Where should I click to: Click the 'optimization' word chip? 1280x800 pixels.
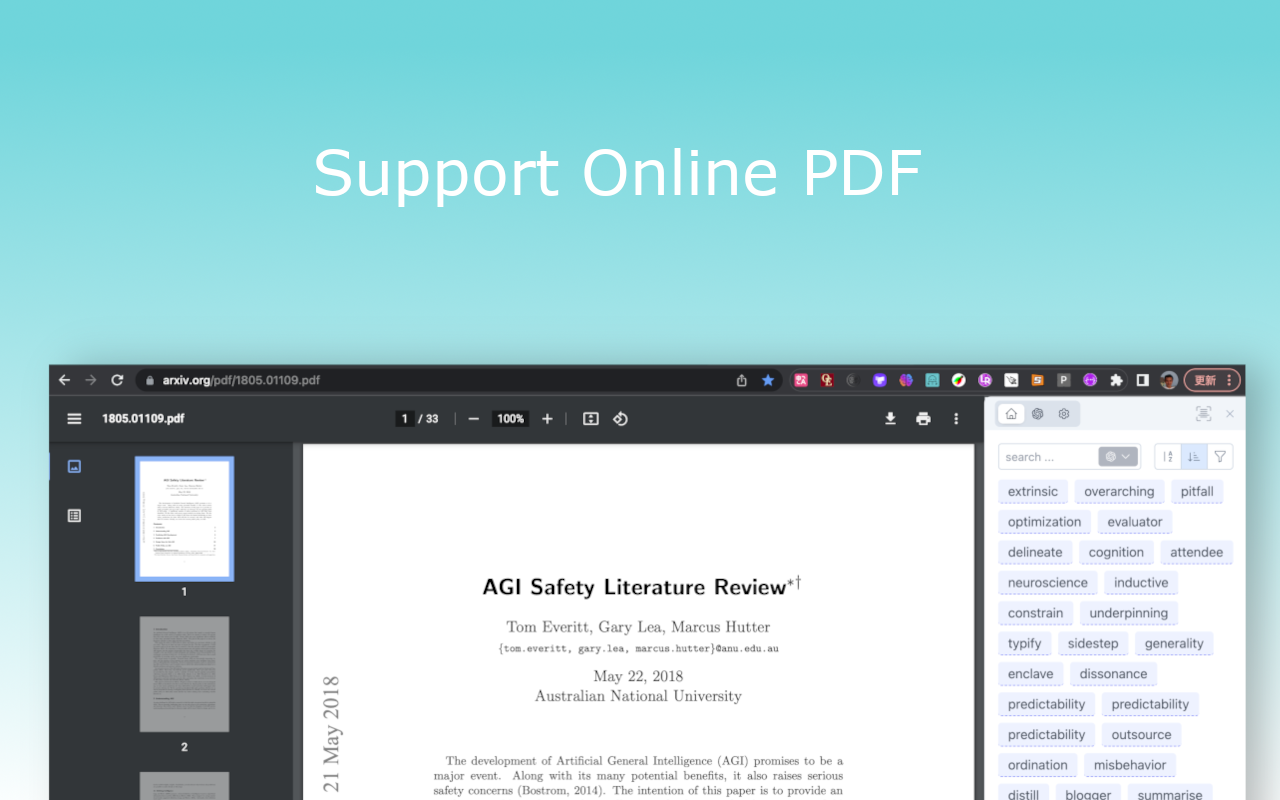point(1045,522)
